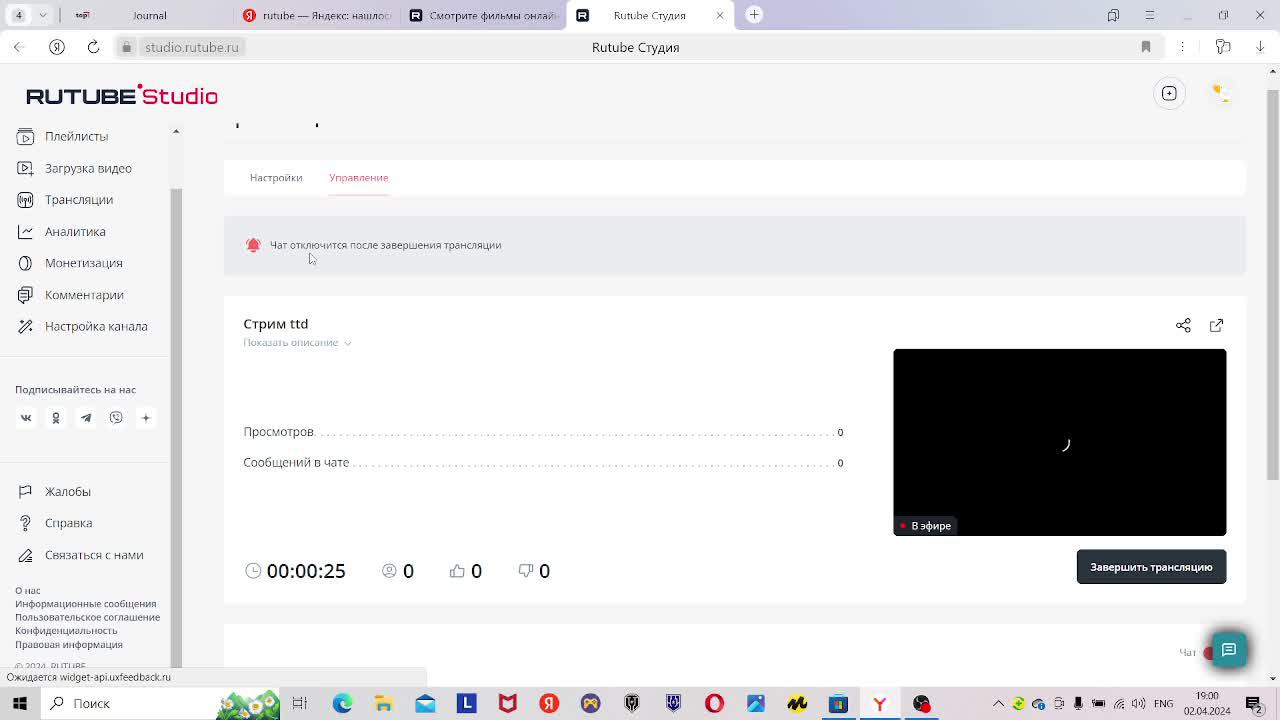The height and width of the screenshot is (720, 1280).
Task: Open the Windows Start menu
Action: [19, 703]
